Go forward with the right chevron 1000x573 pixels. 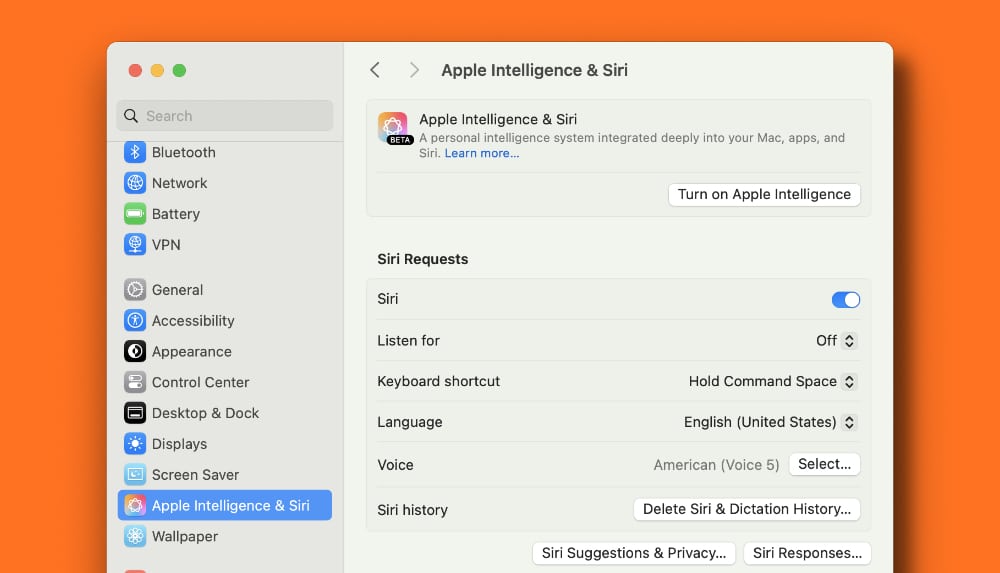[x=414, y=70]
